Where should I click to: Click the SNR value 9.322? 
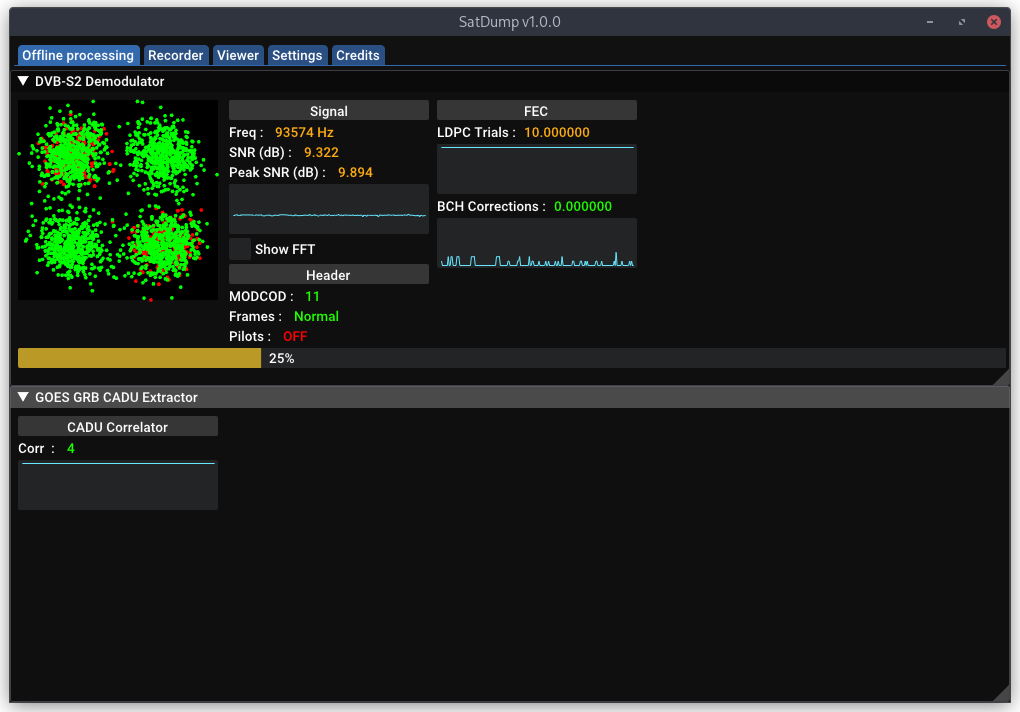click(321, 153)
